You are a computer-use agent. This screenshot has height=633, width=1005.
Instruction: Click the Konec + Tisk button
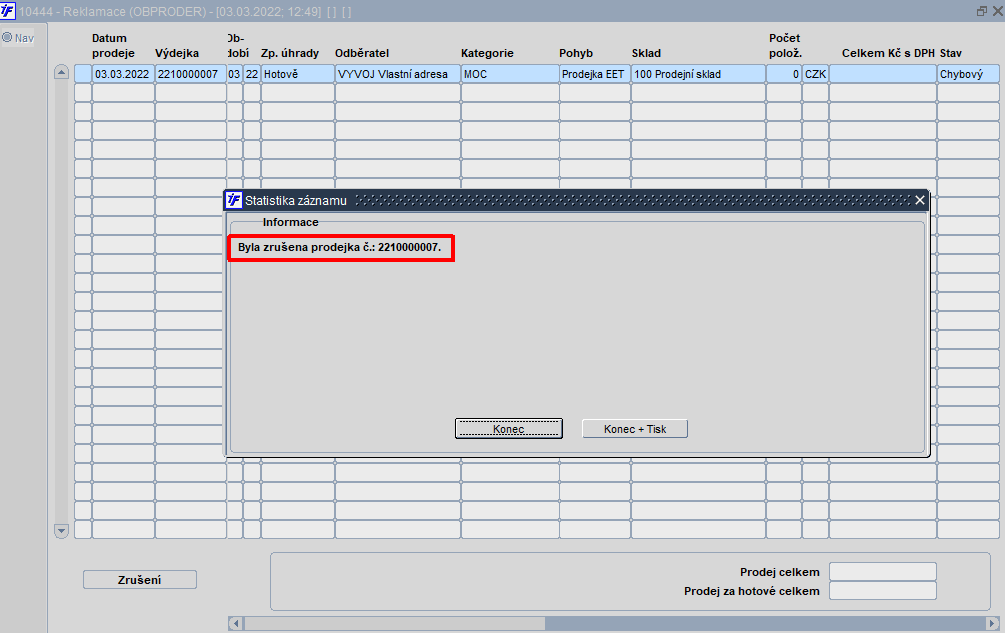click(x=635, y=429)
